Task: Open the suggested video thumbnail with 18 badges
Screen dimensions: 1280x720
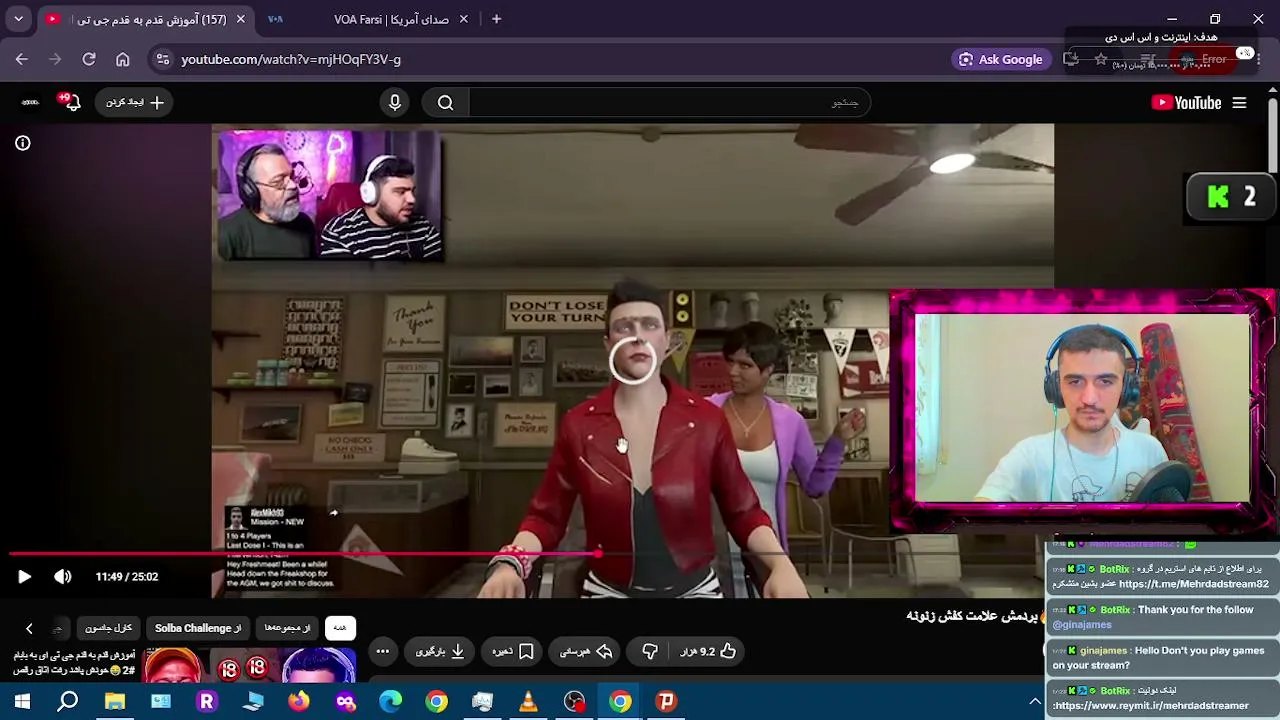Action: (250, 665)
